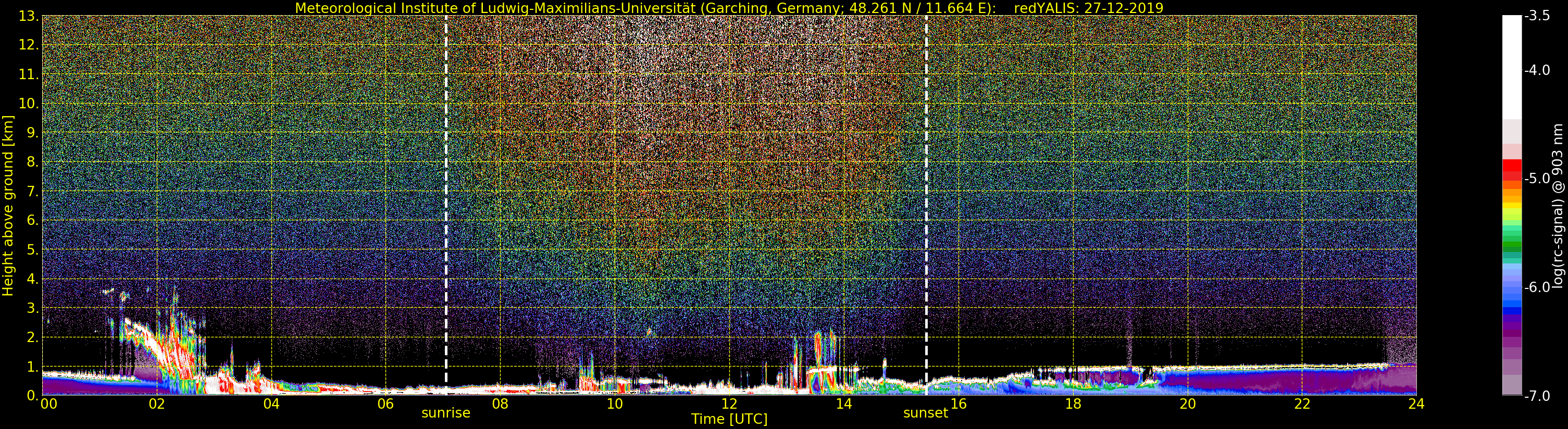Click the '08' time axis tick label

[x=500, y=404]
